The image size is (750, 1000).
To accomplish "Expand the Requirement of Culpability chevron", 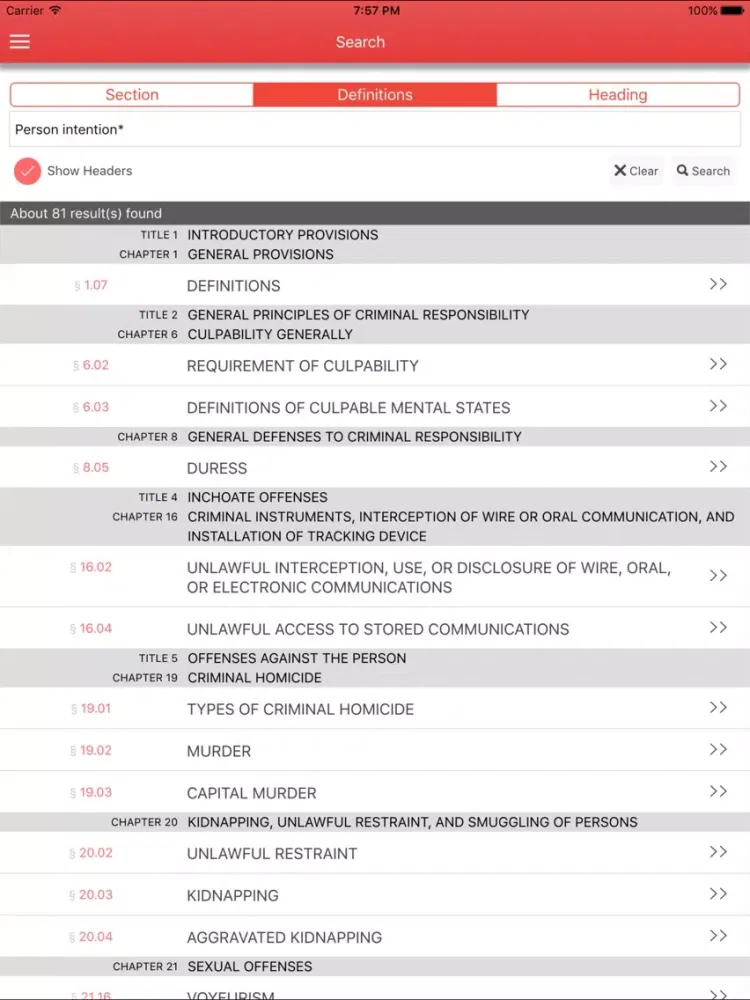I will (717, 364).
